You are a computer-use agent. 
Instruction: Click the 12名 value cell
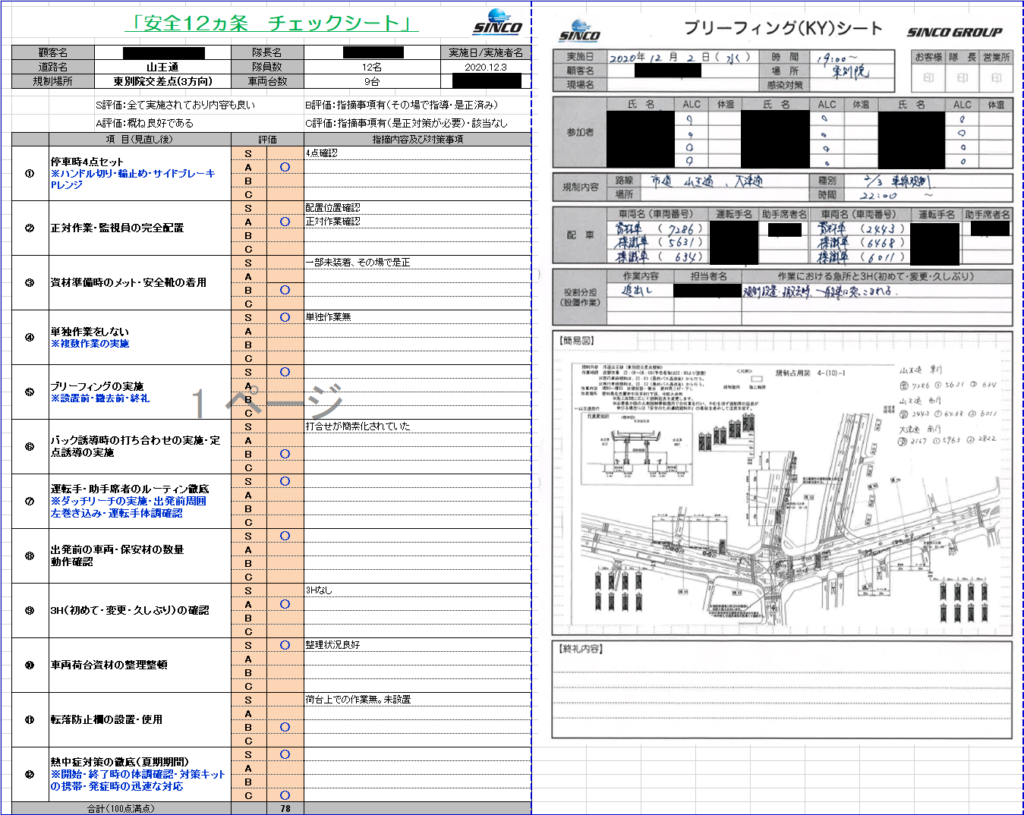tap(372, 67)
